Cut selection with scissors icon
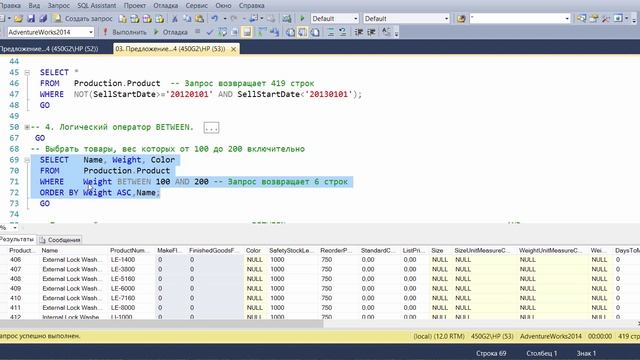This screenshot has width=640, height=360. click(175, 19)
